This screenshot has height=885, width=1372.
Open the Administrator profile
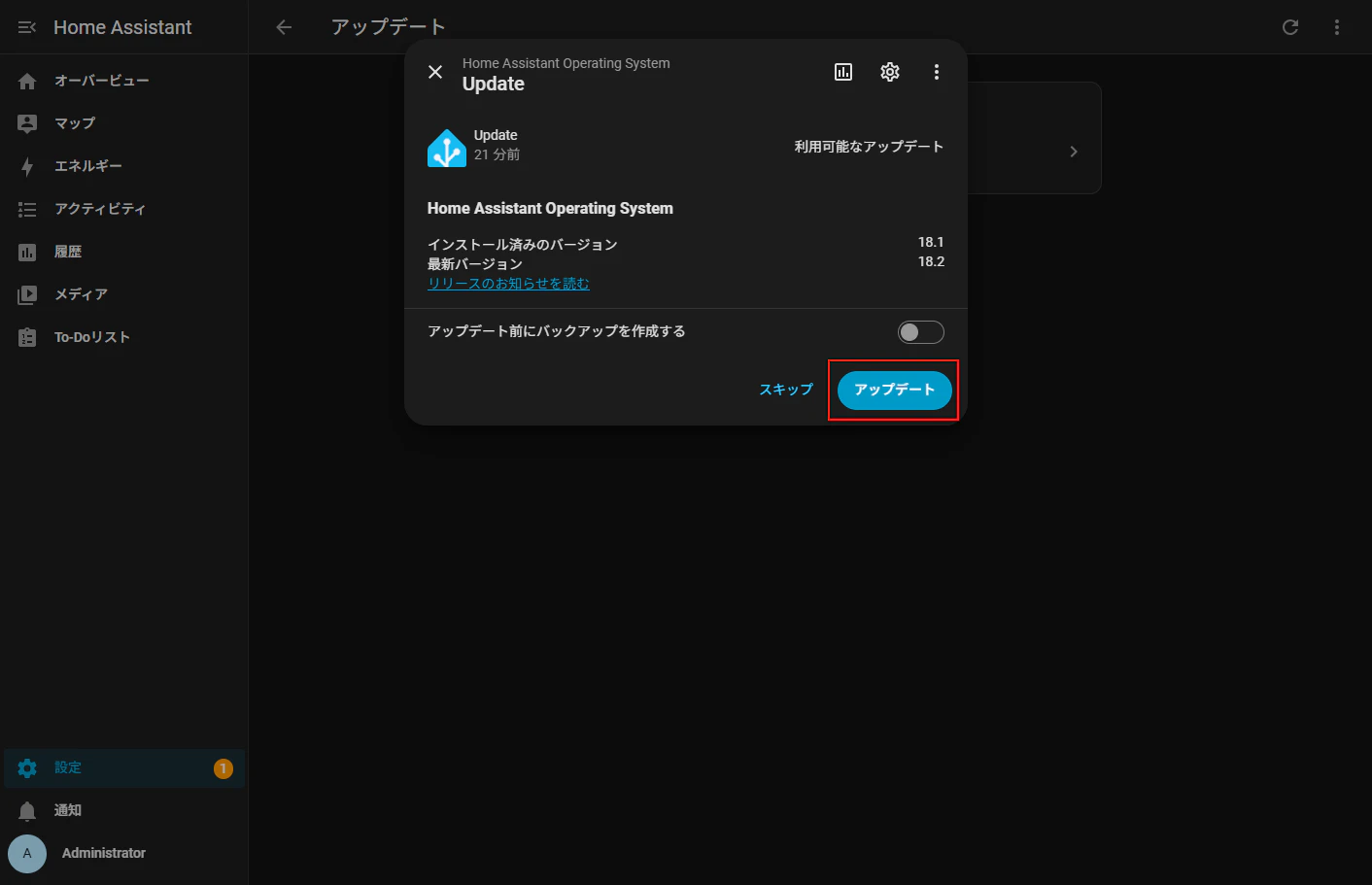click(124, 854)
